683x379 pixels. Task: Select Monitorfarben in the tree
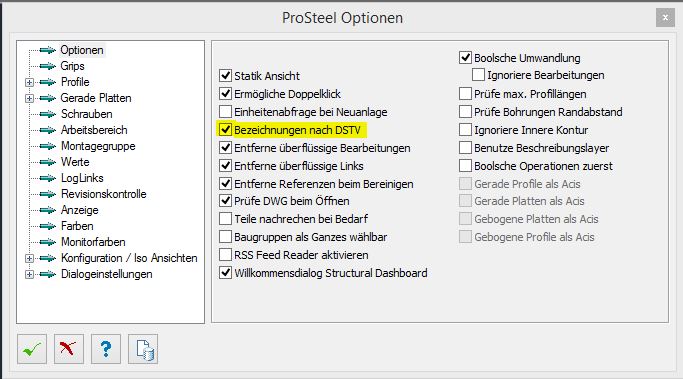click(93, 242)
